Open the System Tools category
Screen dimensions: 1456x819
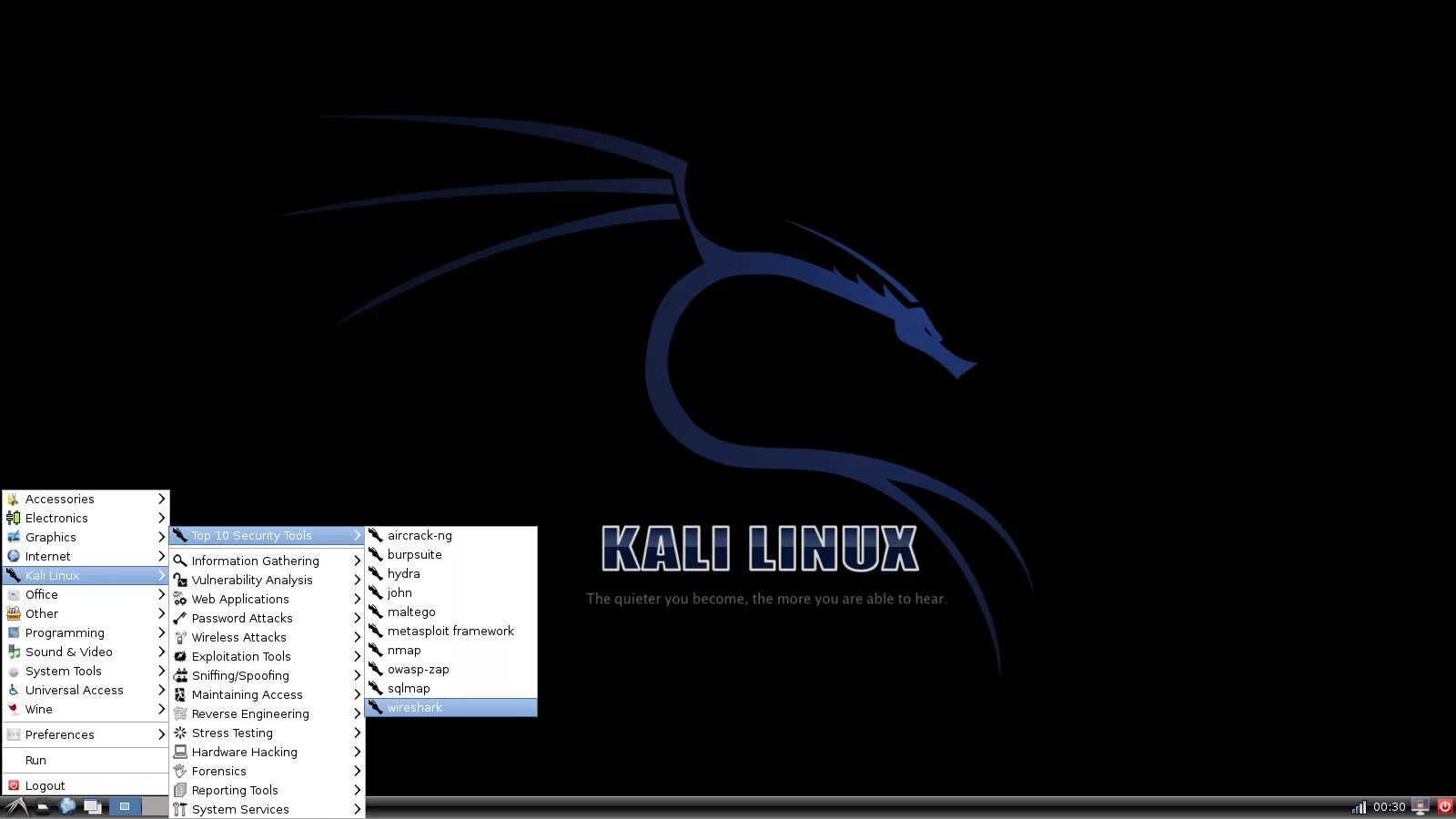pos(86,671)
